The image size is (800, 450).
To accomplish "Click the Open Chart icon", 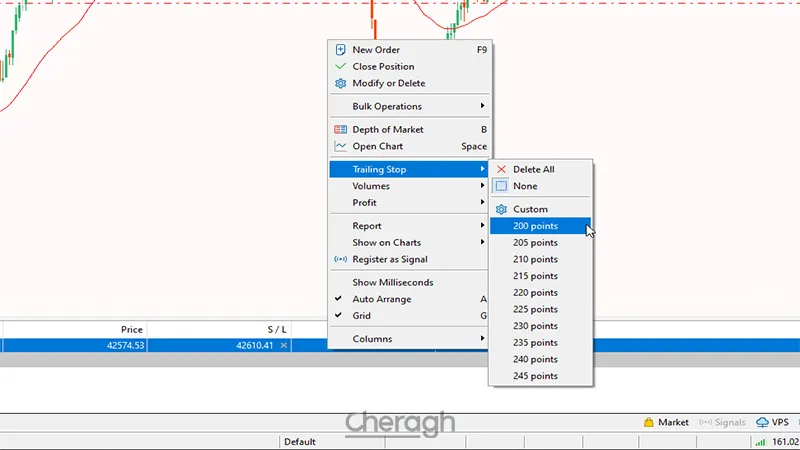I will point(341,147).
